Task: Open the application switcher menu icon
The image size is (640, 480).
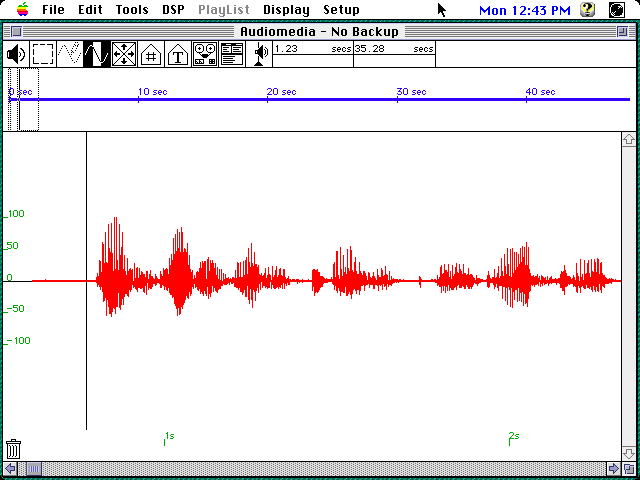Action: tap(616, 9)
